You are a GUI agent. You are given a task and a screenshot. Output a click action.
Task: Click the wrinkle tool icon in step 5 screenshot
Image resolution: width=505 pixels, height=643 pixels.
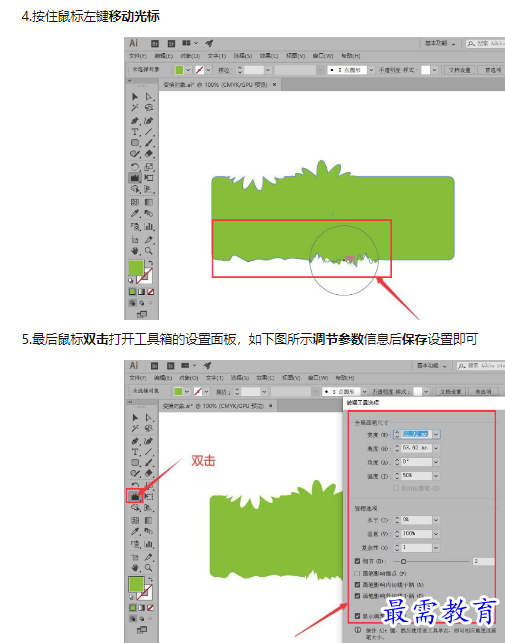tap(135, 497)
